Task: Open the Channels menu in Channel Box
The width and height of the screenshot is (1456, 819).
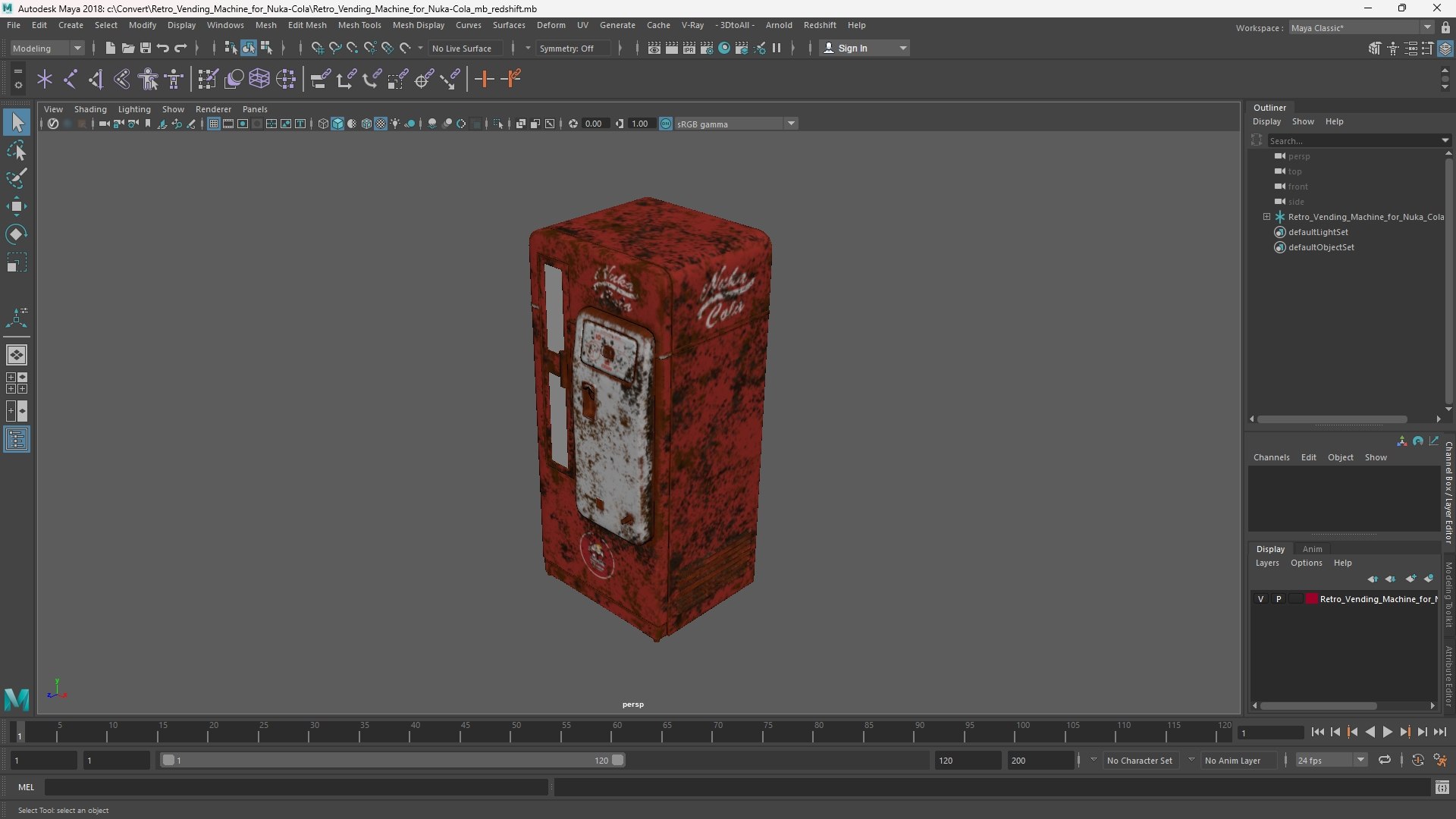Action: click(x=1271, y=457)
